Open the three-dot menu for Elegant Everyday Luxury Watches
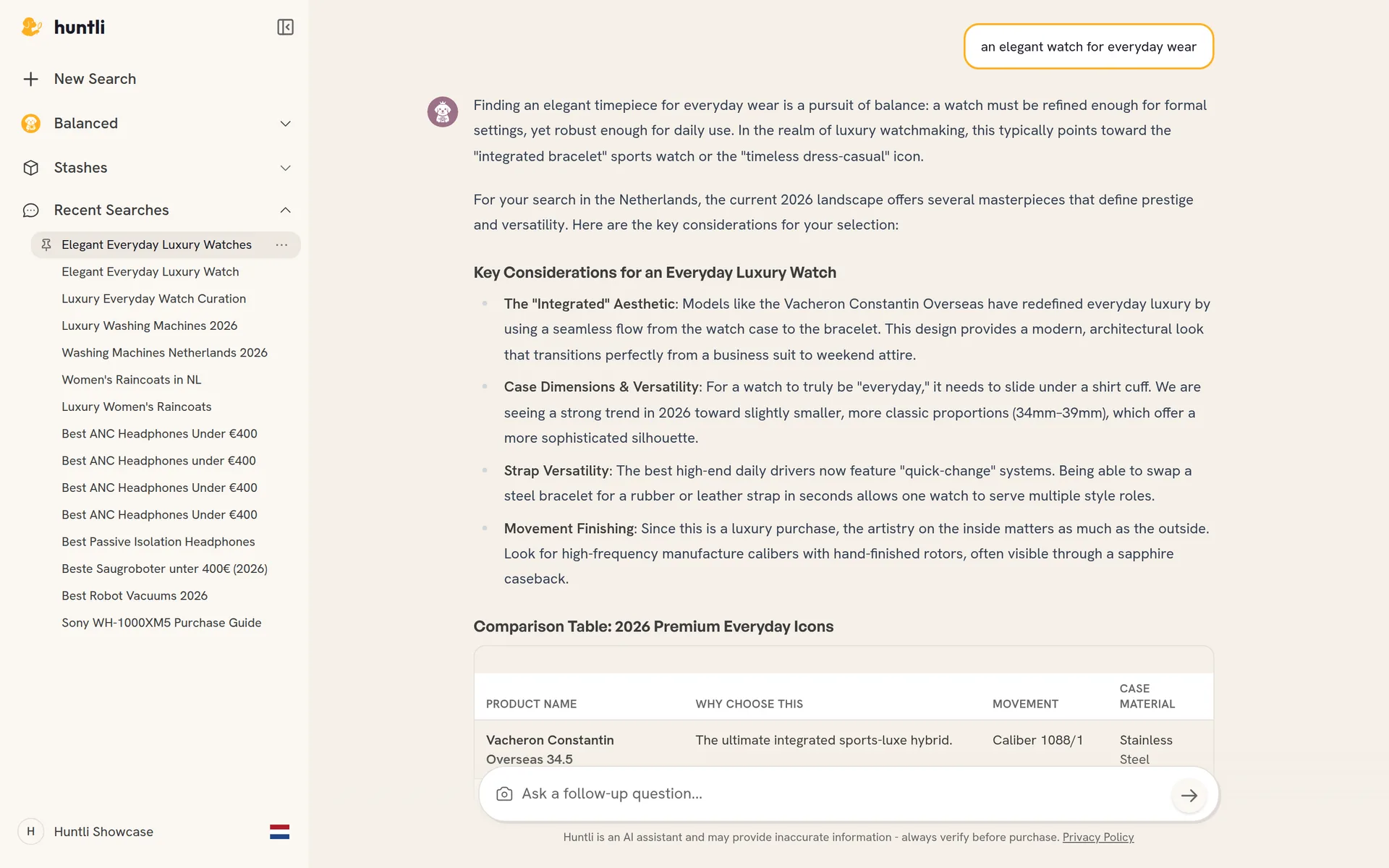This screenshot has height=868, width=1389. 281,244
